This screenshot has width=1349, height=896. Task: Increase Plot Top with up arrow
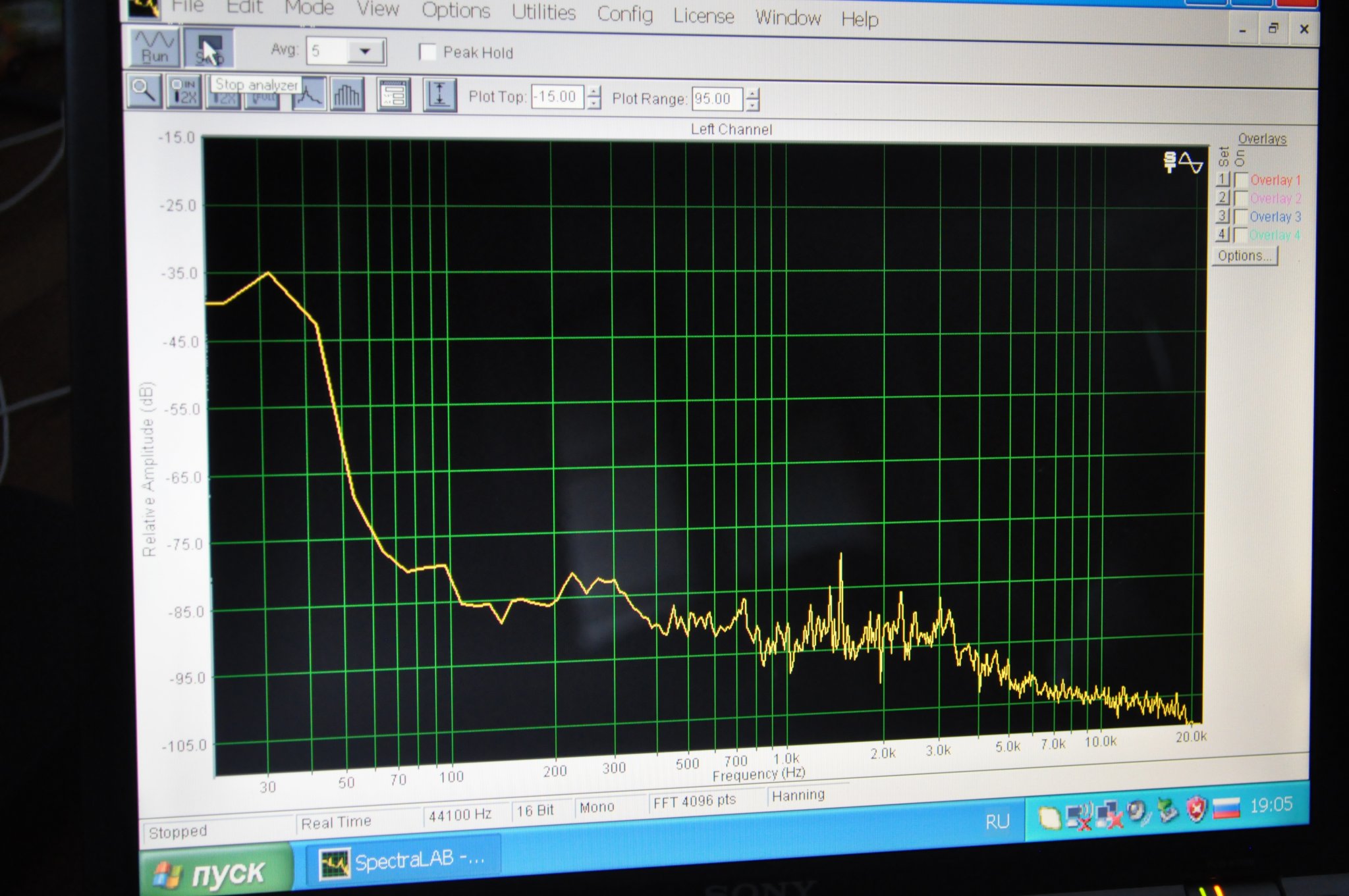(x=594, y=92)
